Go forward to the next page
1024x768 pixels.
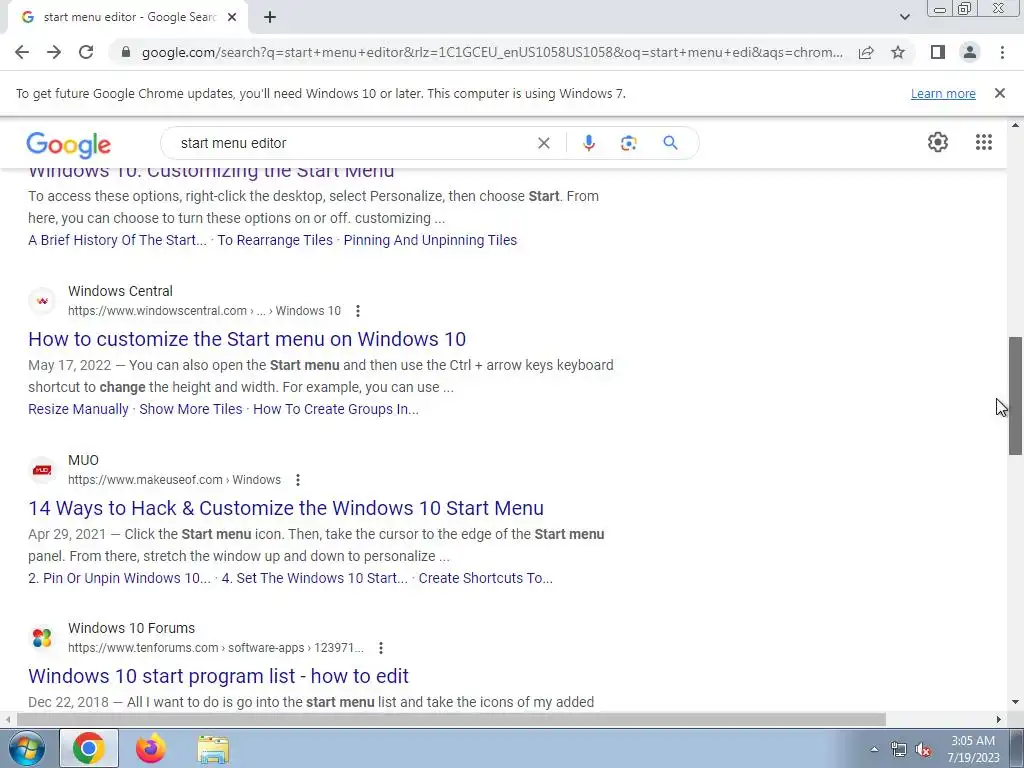pos(54,52)
